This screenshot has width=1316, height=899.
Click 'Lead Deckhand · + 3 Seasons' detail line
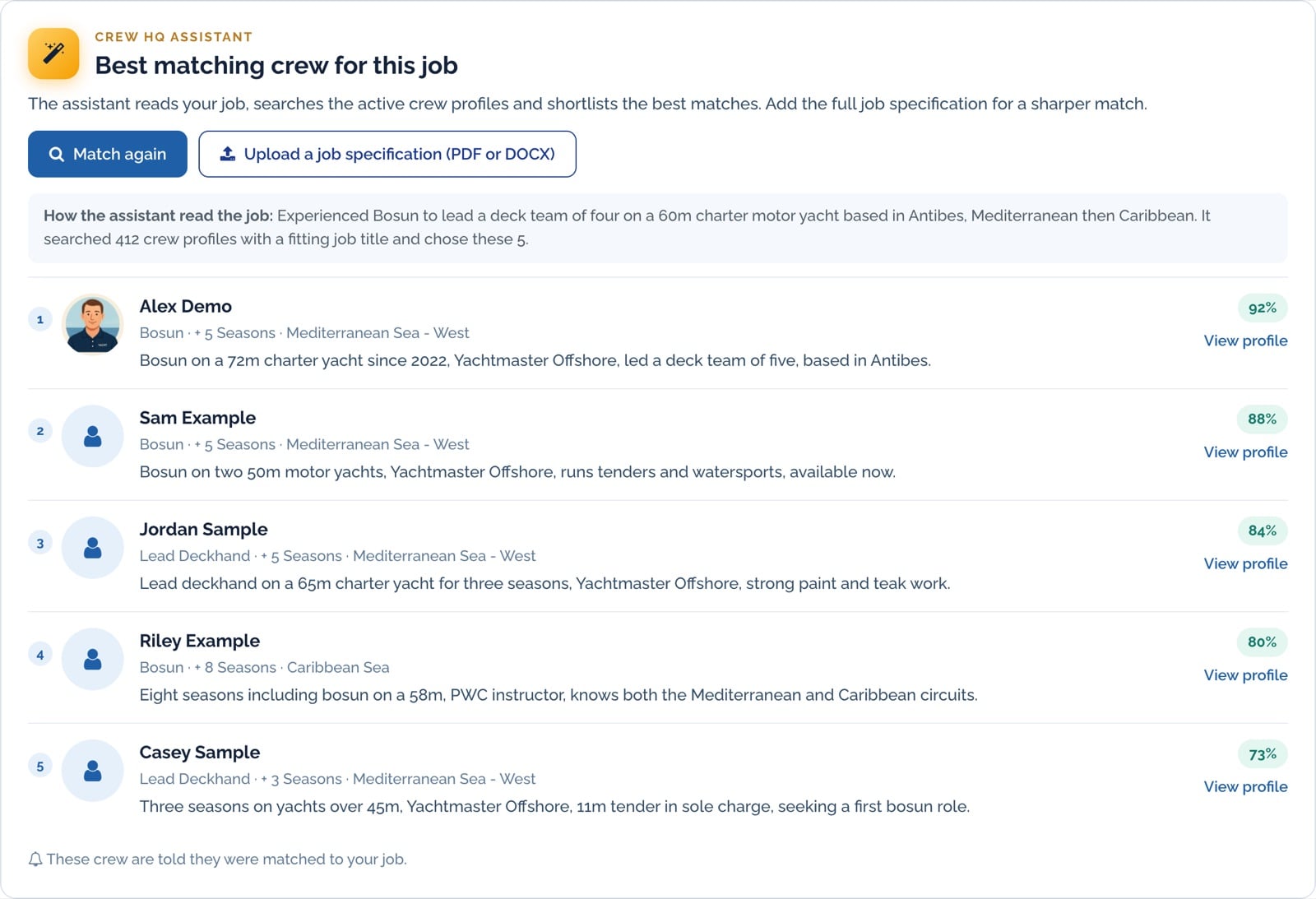[x=337, y=779]
